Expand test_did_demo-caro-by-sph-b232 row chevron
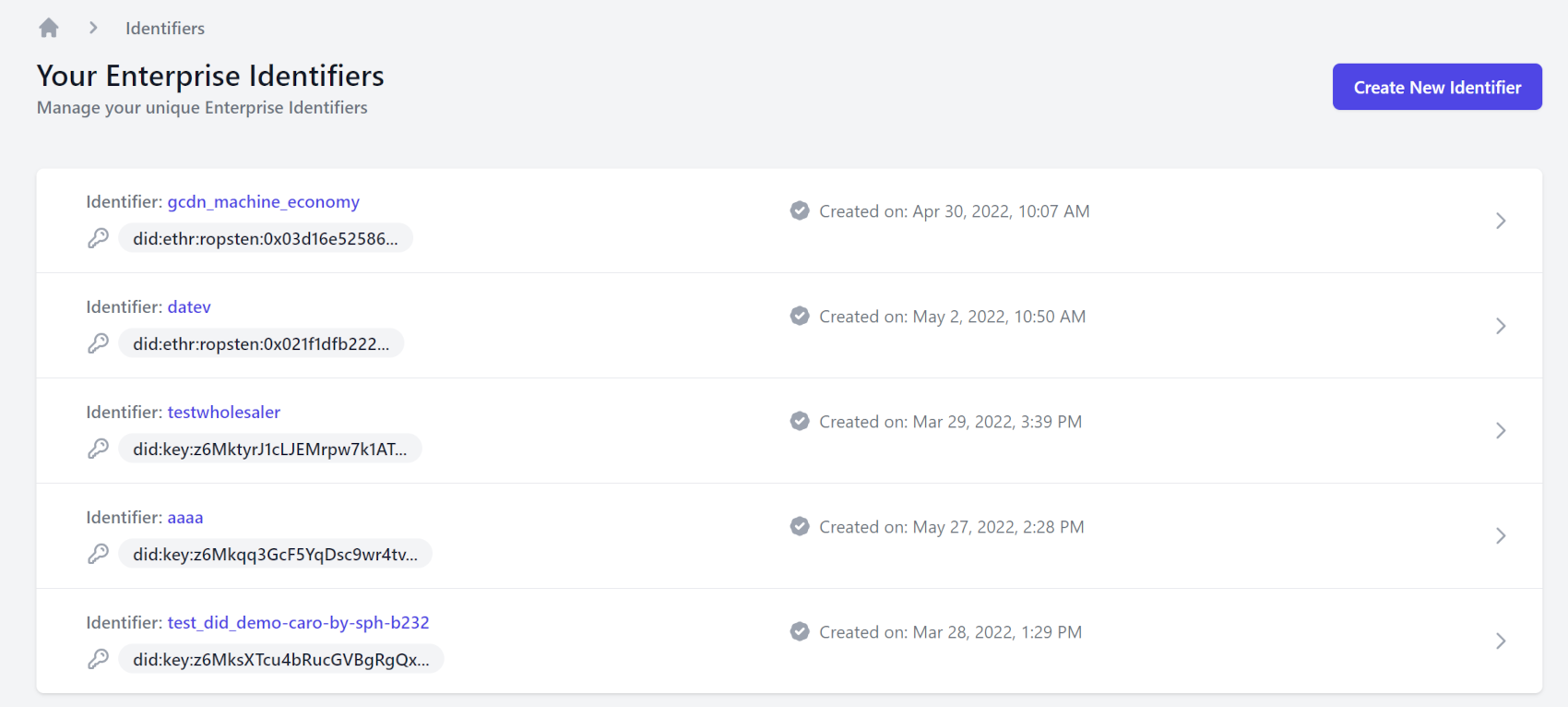Screen dimensions: 1568x707 [x=1501, y=641]
